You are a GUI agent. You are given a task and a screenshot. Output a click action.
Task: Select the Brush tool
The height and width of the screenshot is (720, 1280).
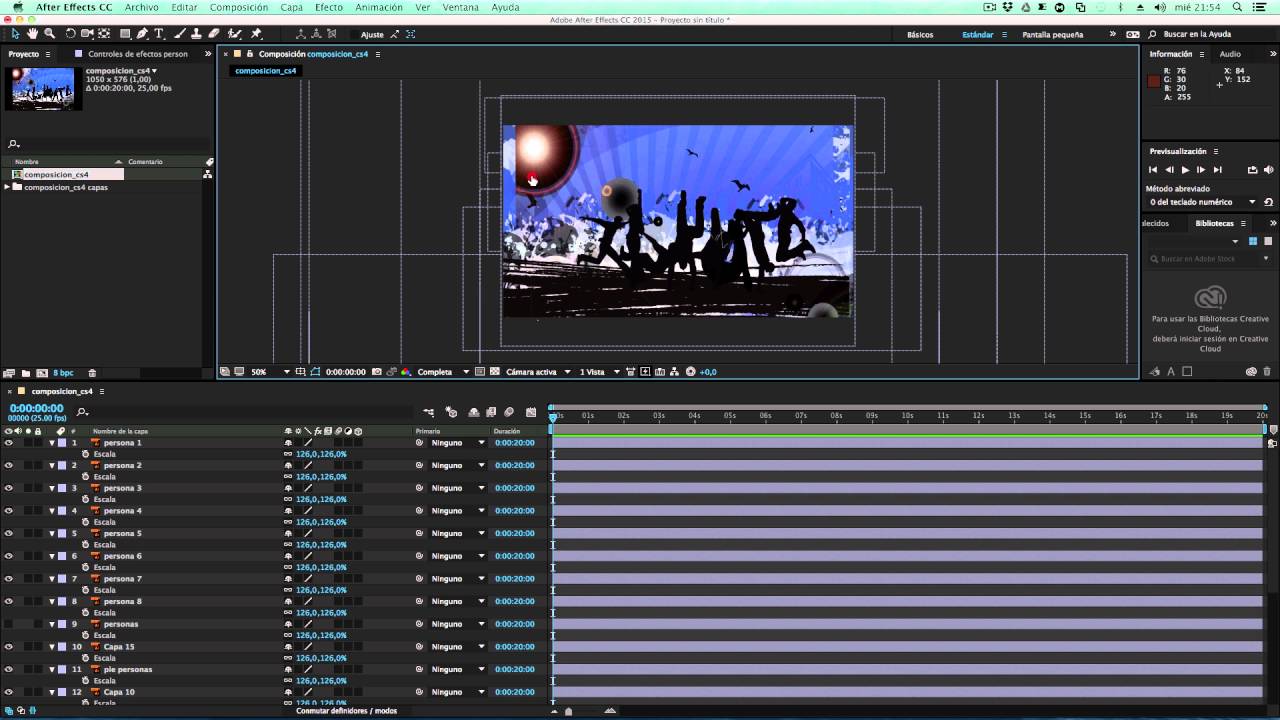click(x=179, y=34)
